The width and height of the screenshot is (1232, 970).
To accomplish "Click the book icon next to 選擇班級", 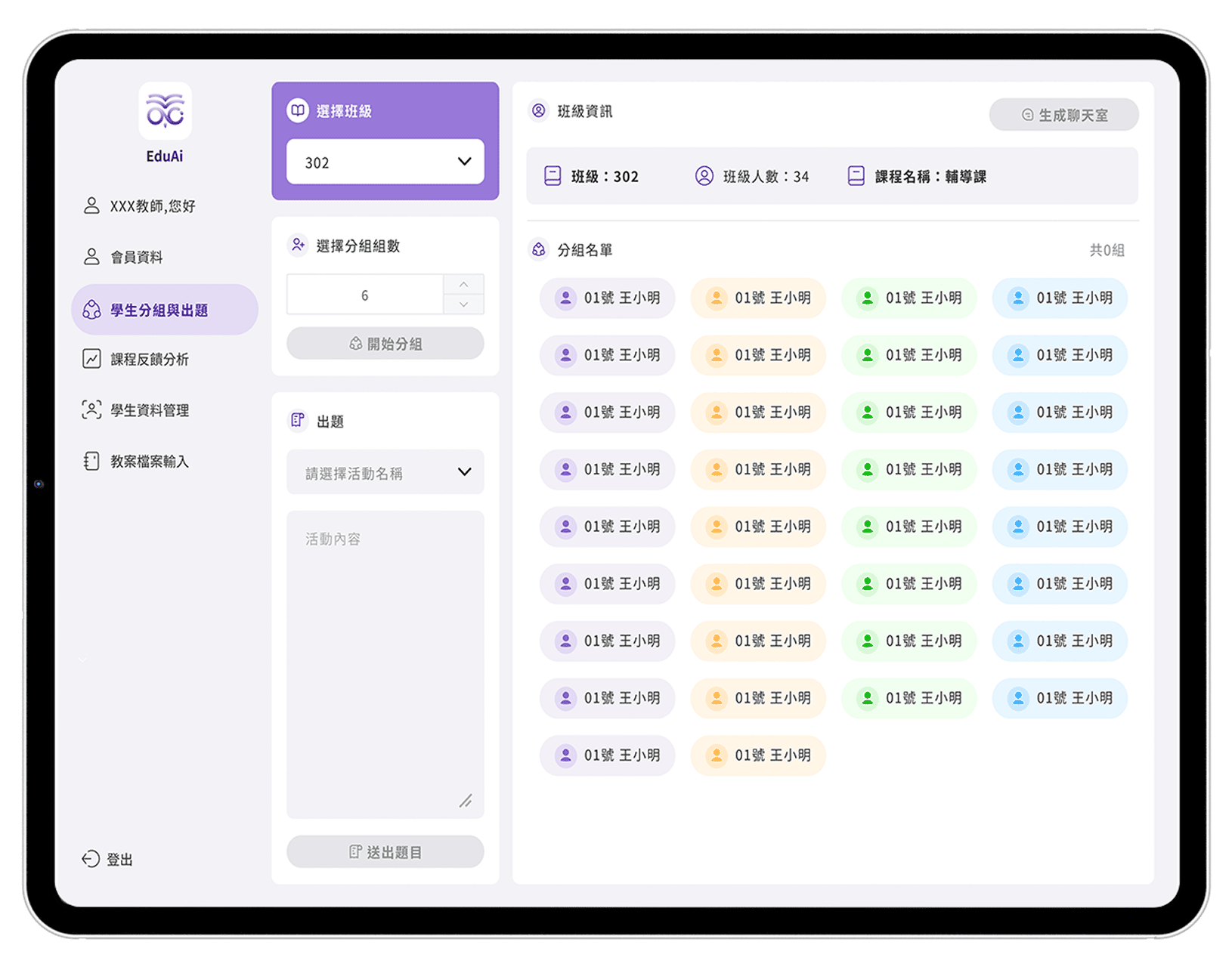I will coord(298,110).
